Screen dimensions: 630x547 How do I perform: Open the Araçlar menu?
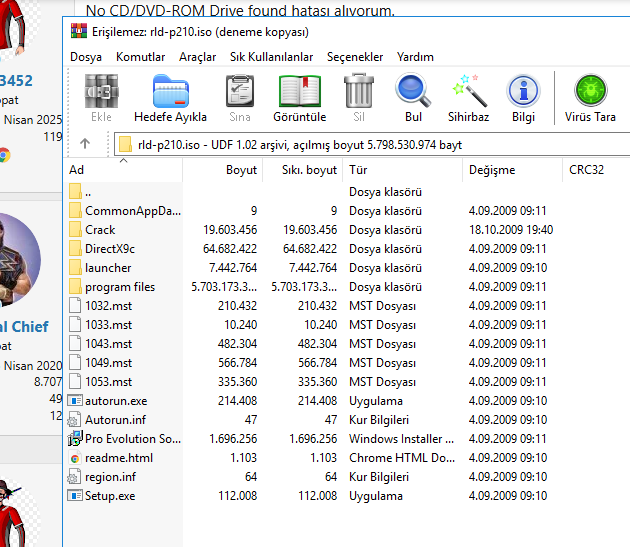tap(198, 57)
